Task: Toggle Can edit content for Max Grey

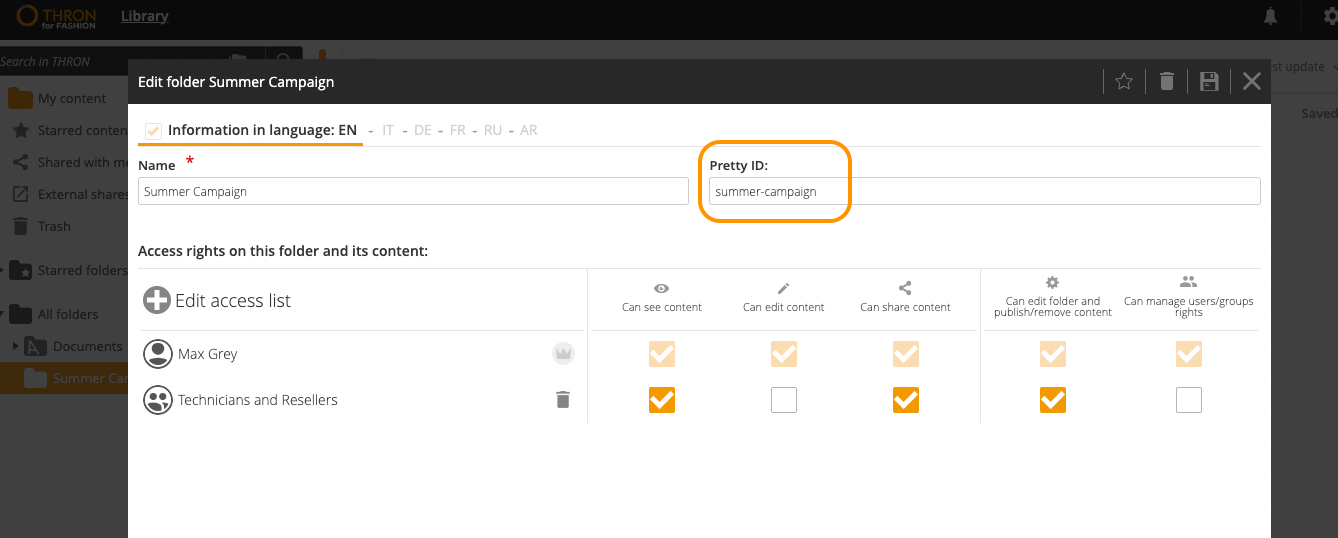Action: point(784,354)
